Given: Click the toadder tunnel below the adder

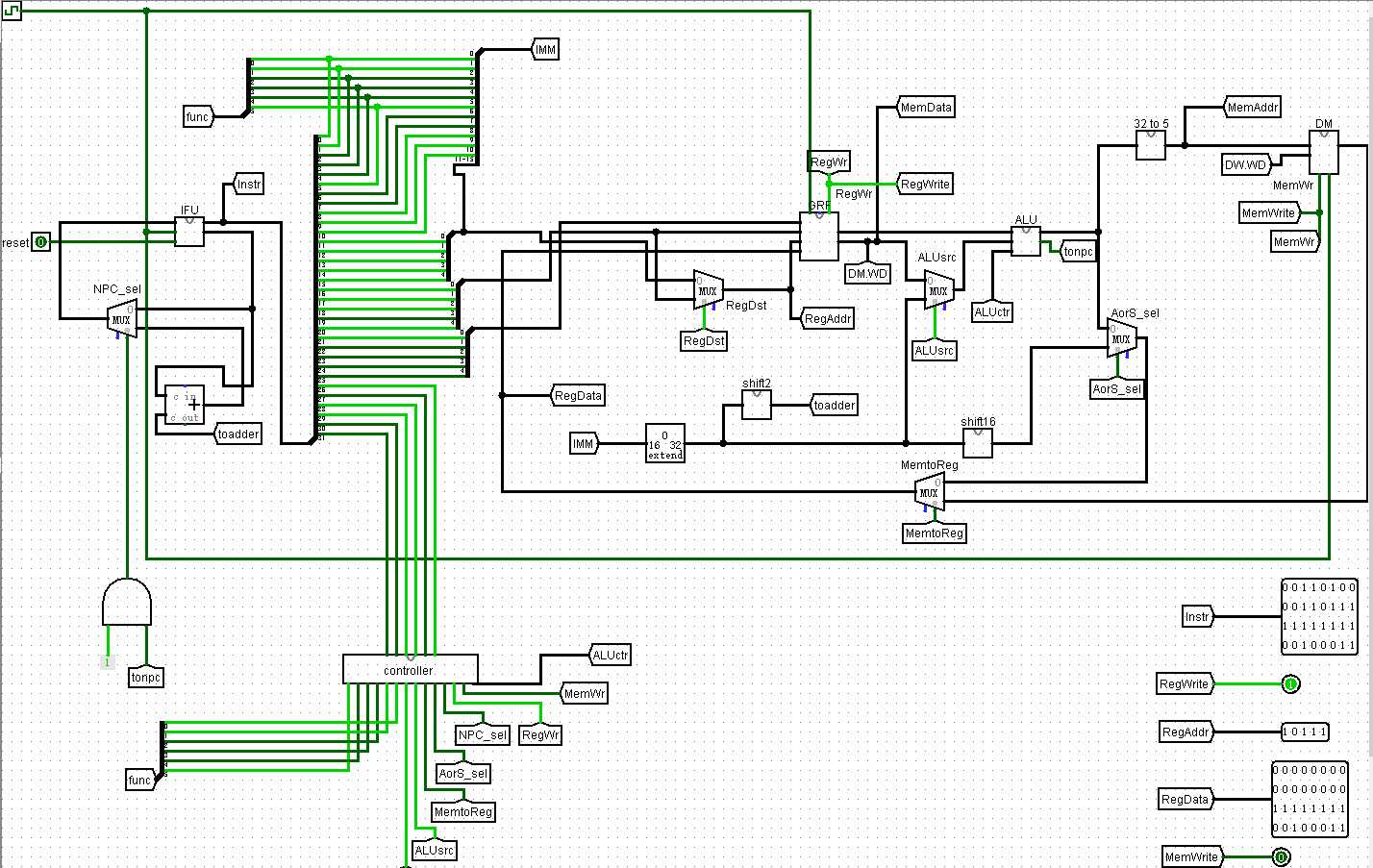Looking at the screenshot, I should click(237, 434).
